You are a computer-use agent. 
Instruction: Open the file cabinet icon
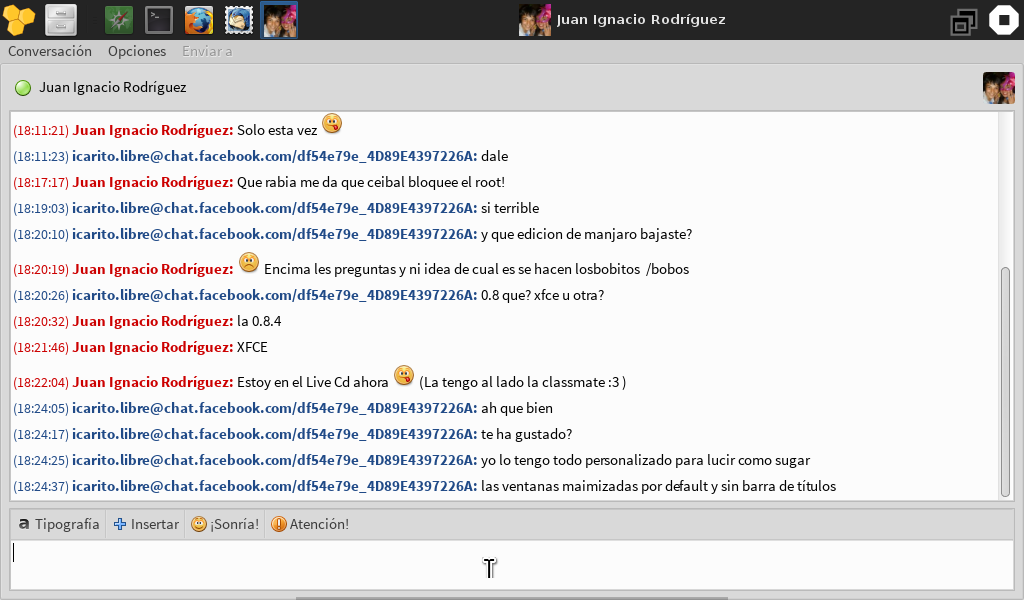61,20
